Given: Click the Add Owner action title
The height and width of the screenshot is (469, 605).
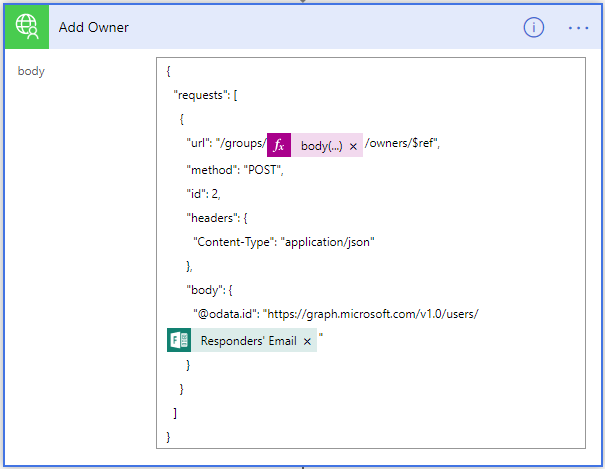Looking at the screenshot, I should tap(93, 27).
